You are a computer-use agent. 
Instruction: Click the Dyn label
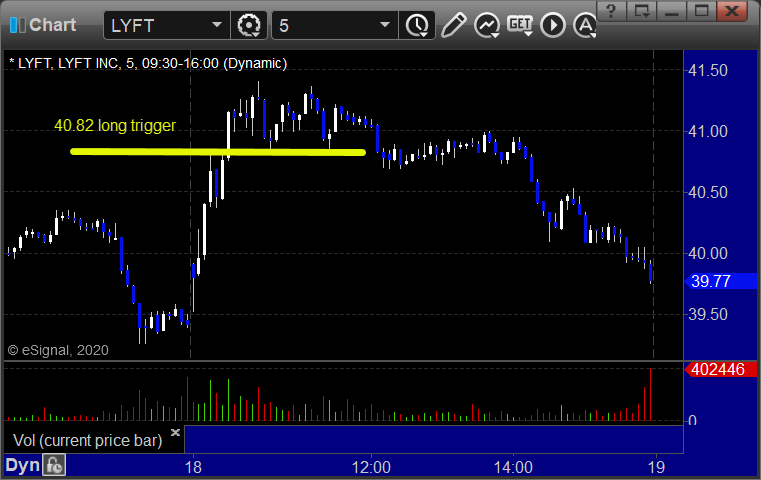tap(22, 465)
